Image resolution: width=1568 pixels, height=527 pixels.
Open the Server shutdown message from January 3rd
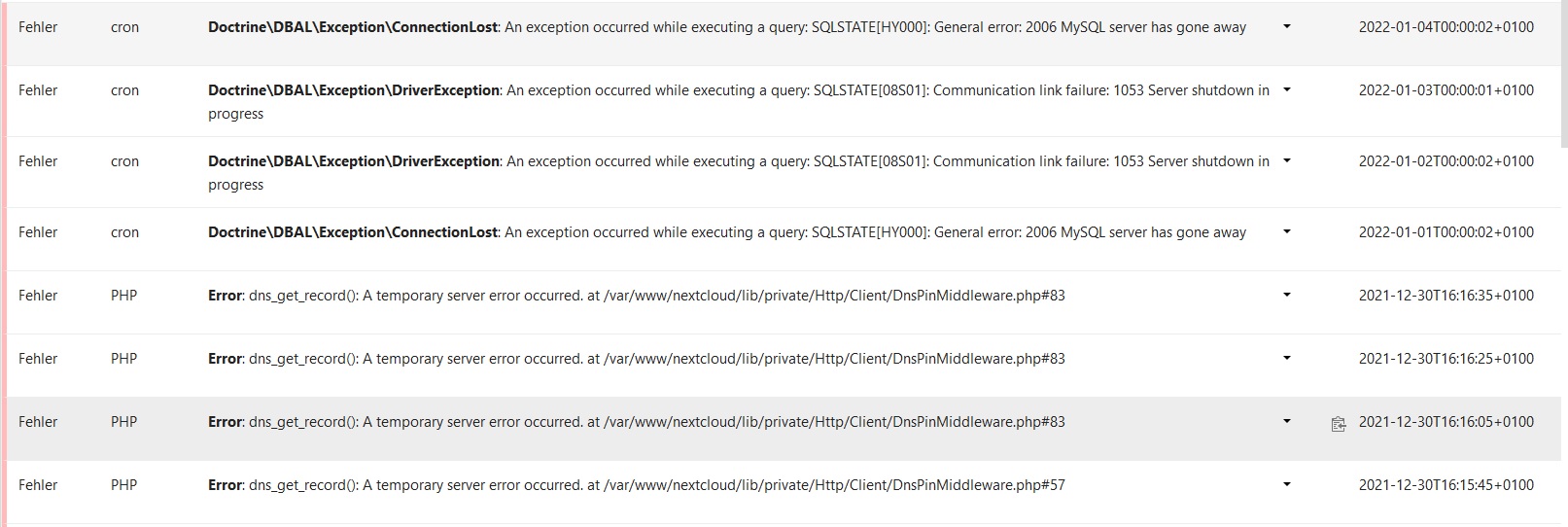click(x=739, y=102)
